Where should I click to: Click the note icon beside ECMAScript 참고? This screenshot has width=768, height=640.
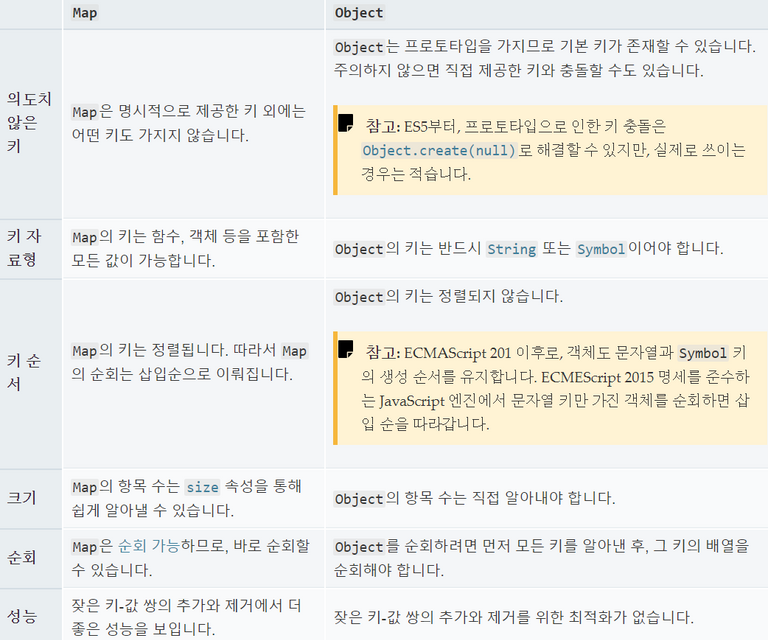click(345, 349)
